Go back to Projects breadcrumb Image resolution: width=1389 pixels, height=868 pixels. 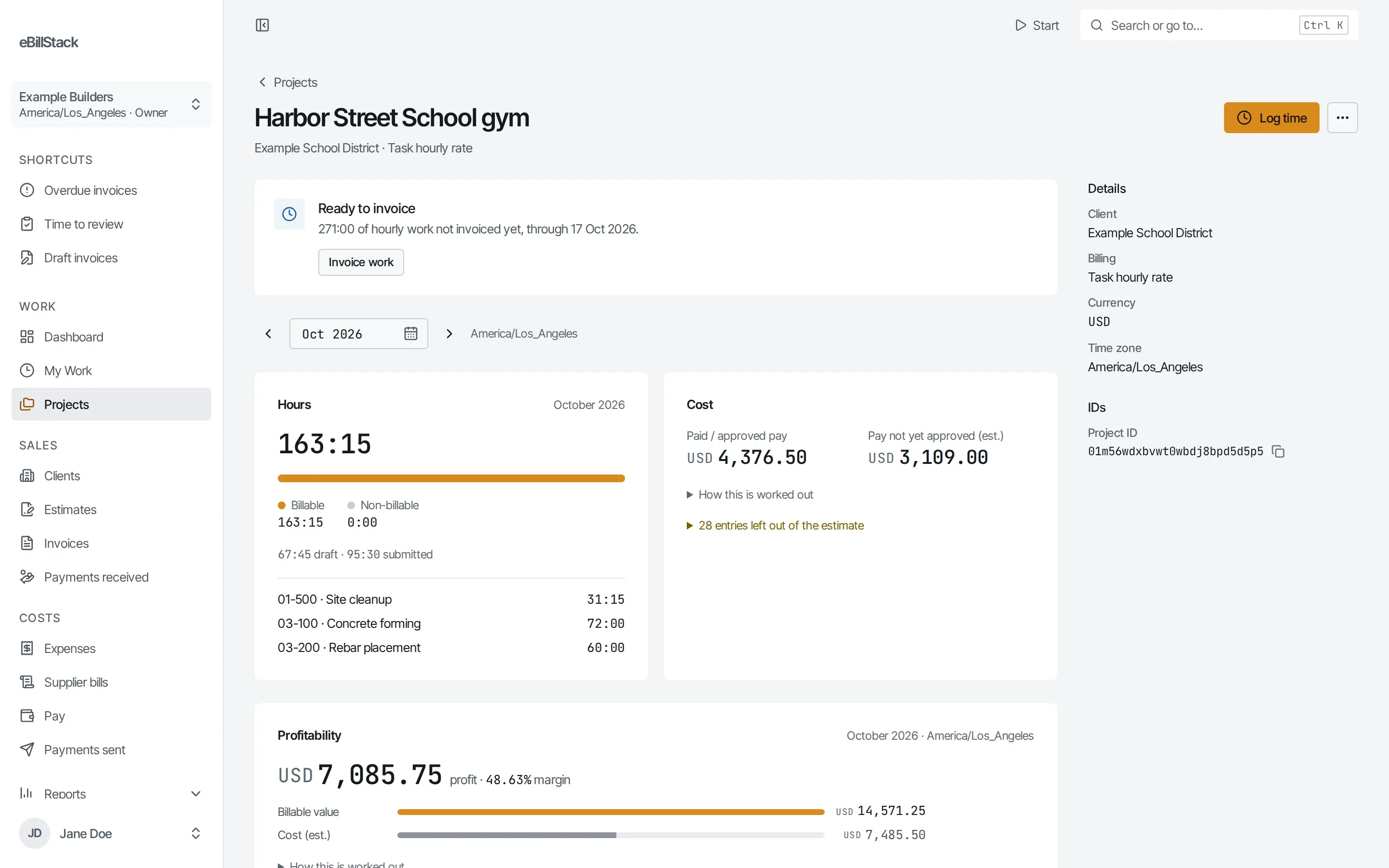(x=287, y=82)
